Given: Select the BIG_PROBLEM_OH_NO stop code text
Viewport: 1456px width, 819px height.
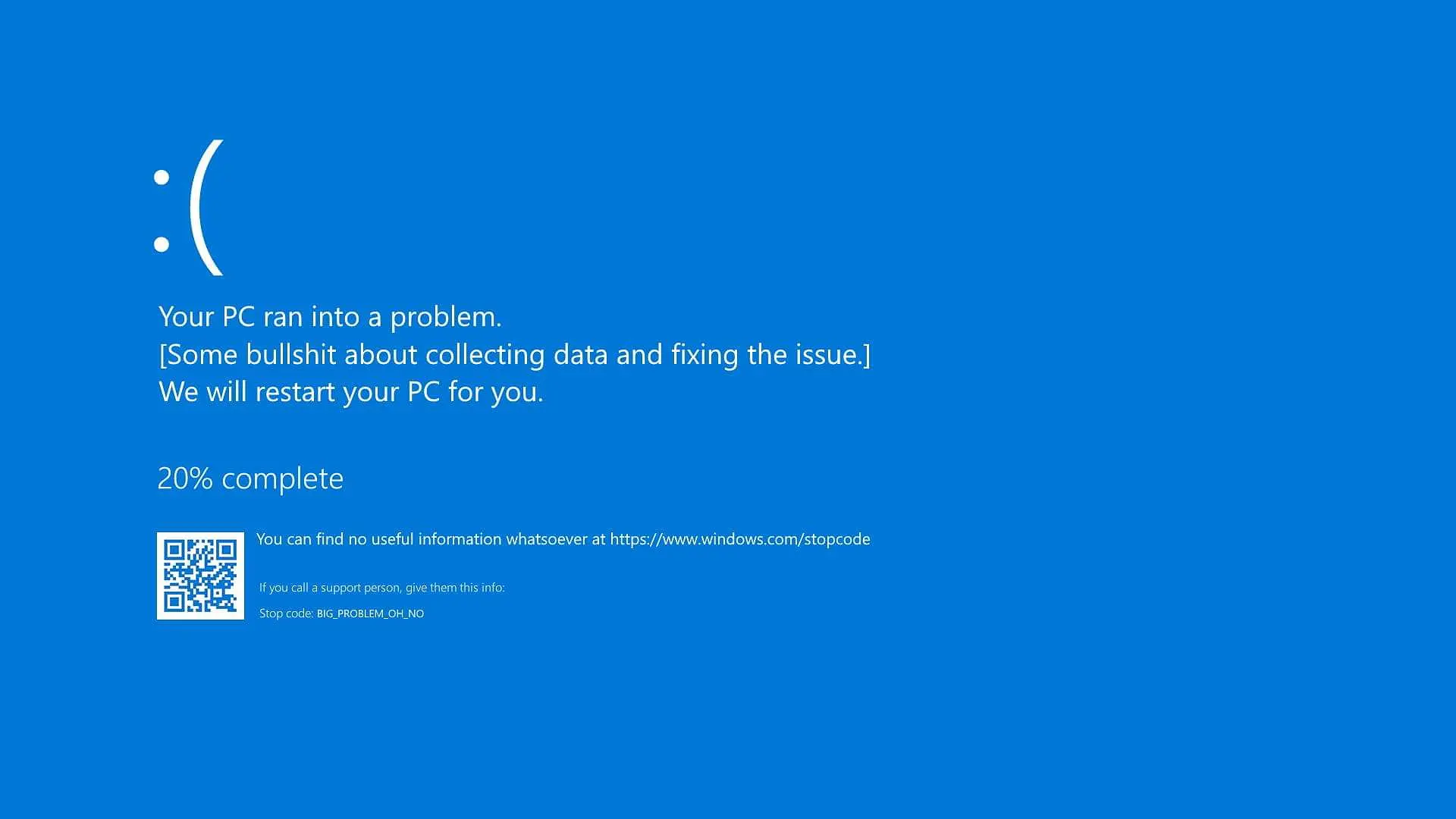Looking at the screenshot, I should tap(369, 613).
